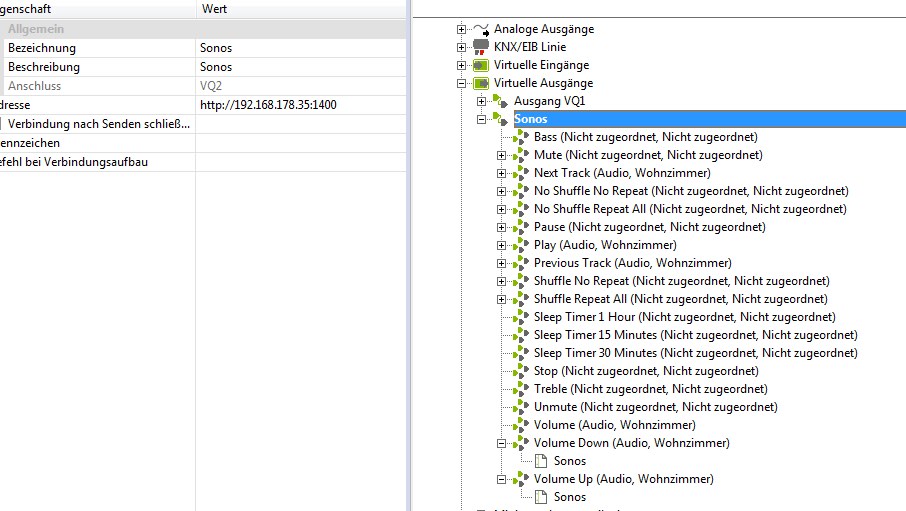Expand the Analoge Ausgänge tree node

tap(462, 29)
